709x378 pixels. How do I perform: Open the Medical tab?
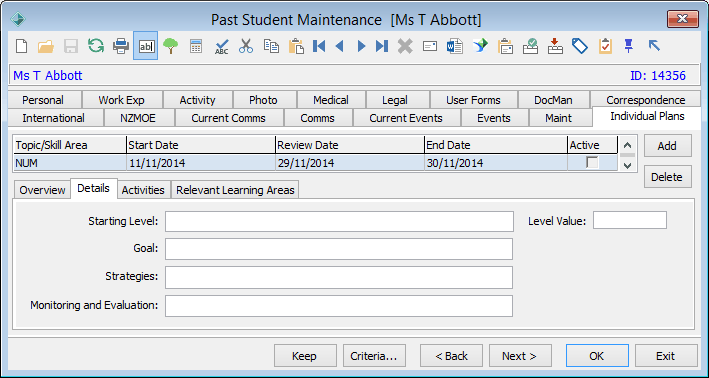pyautogui.click(x=331, y=100)
